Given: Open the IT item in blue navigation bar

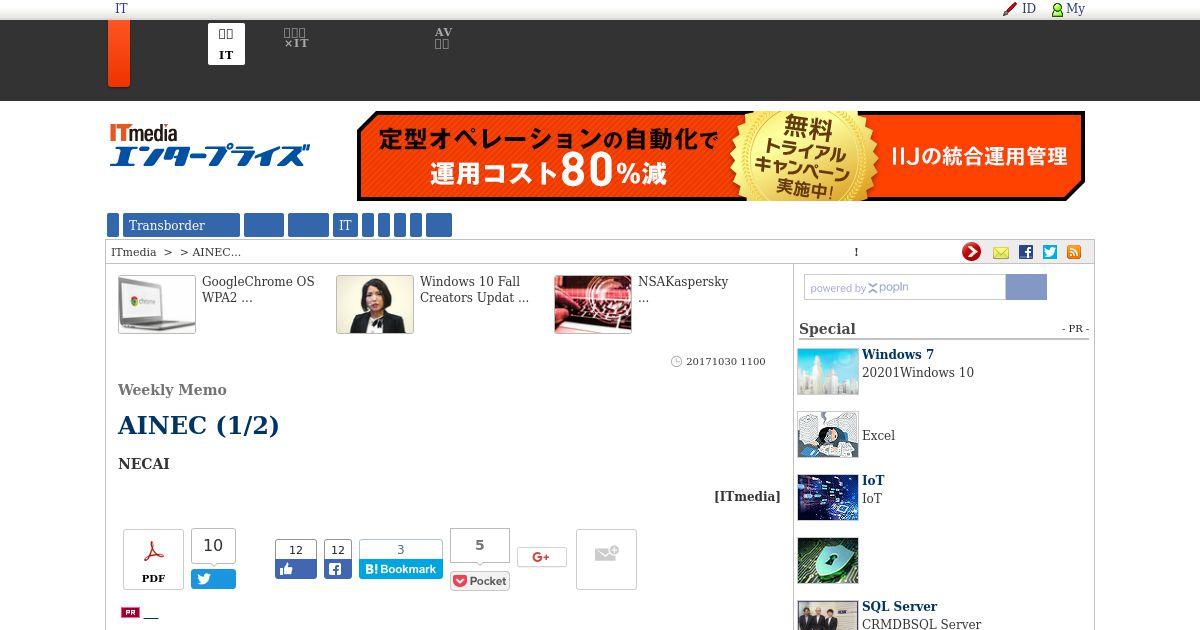Looking at the screenshot, I should pos(345,225).
